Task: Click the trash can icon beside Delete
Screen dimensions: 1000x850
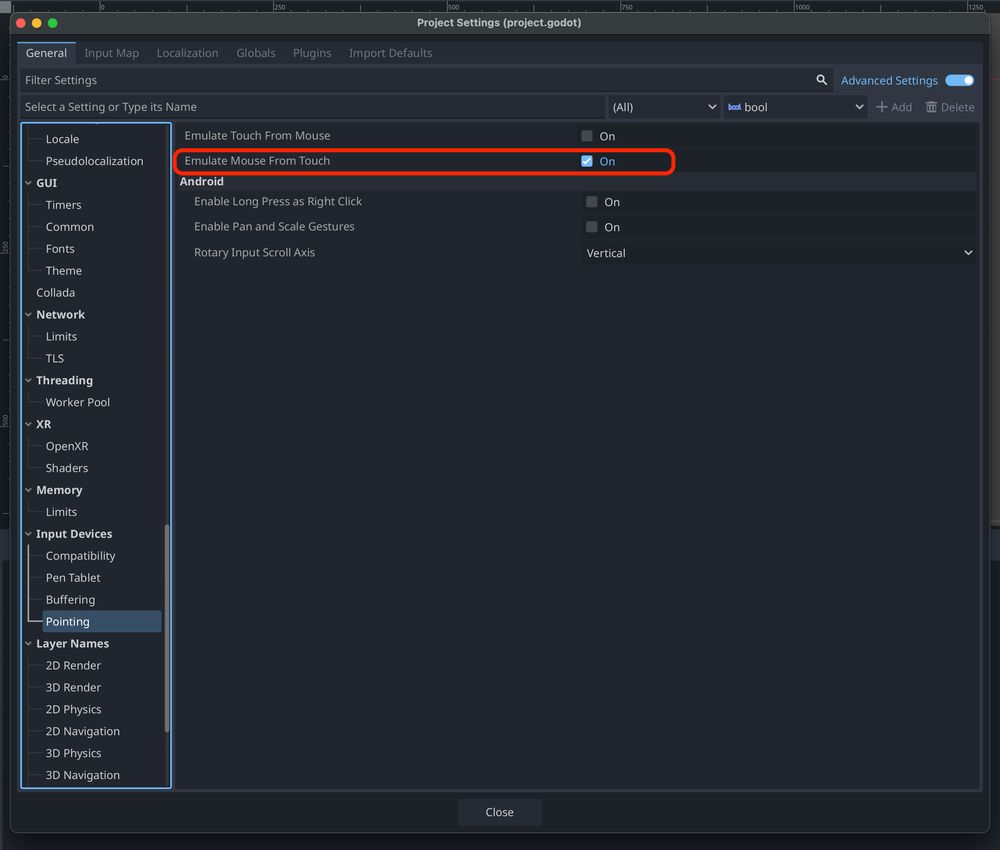Action: pos(931,107)
